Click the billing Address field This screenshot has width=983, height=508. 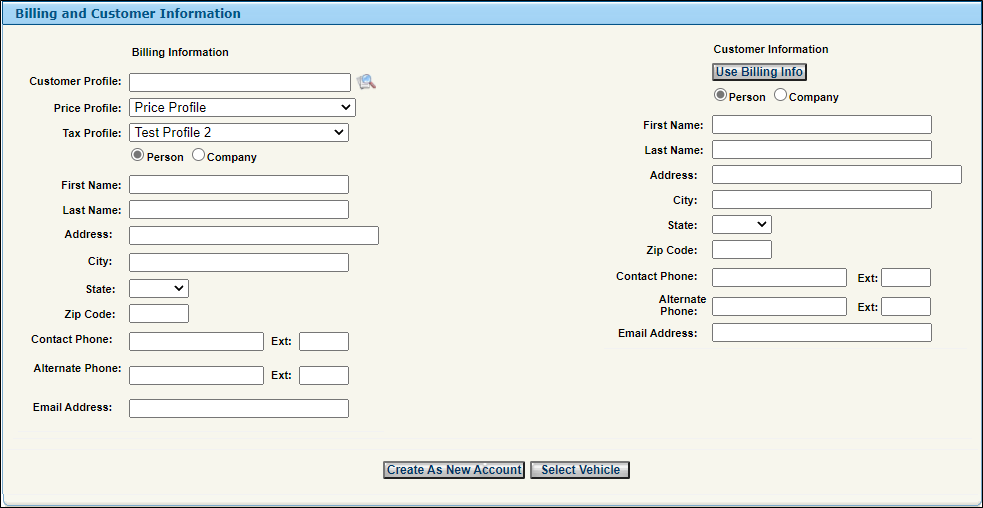(x=254, y=235)
